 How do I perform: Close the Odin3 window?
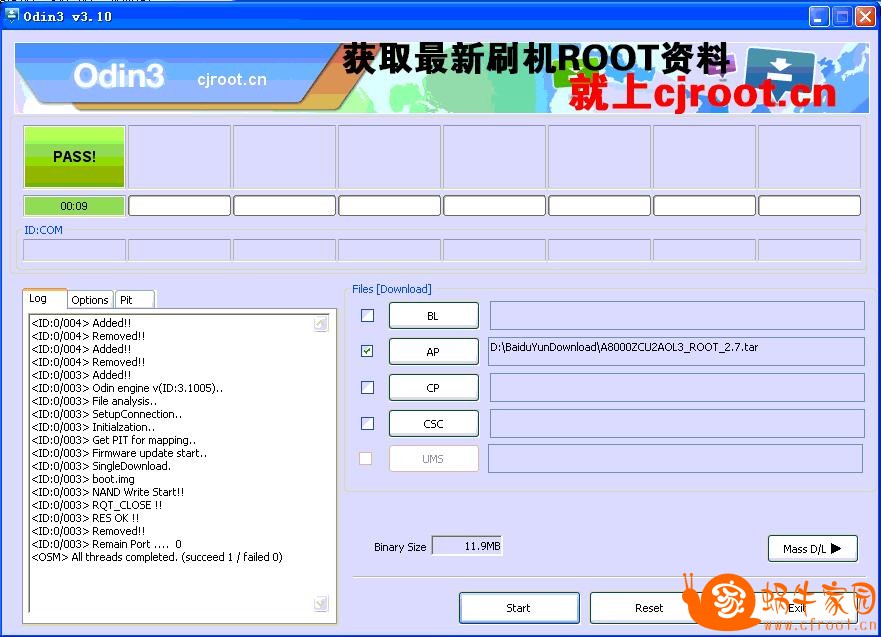click(x=865, y=17)
